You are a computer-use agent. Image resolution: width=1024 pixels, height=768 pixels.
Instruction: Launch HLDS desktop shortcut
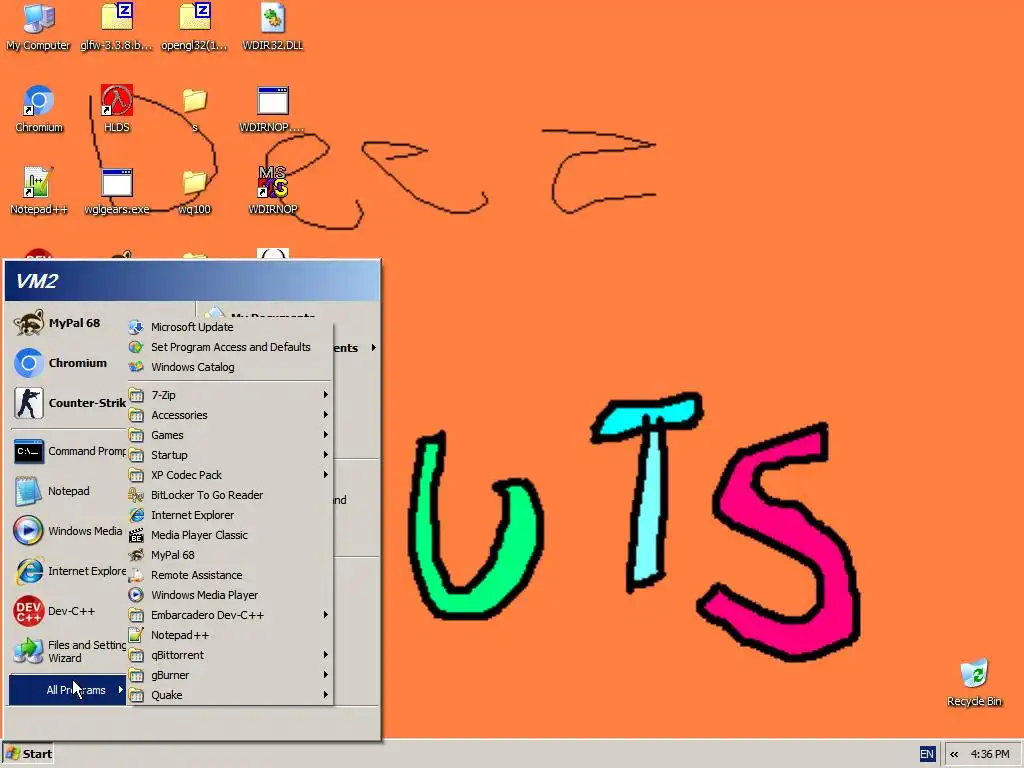117,108
